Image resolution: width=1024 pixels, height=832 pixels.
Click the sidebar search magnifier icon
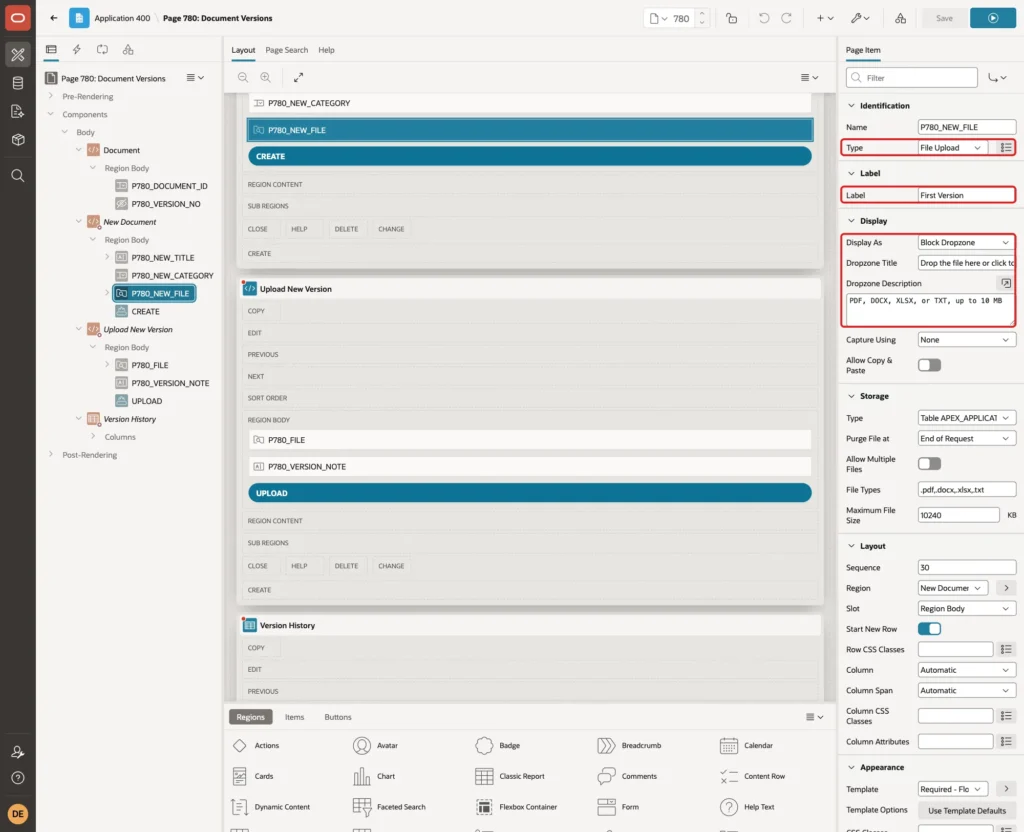[x=18, y=176]
